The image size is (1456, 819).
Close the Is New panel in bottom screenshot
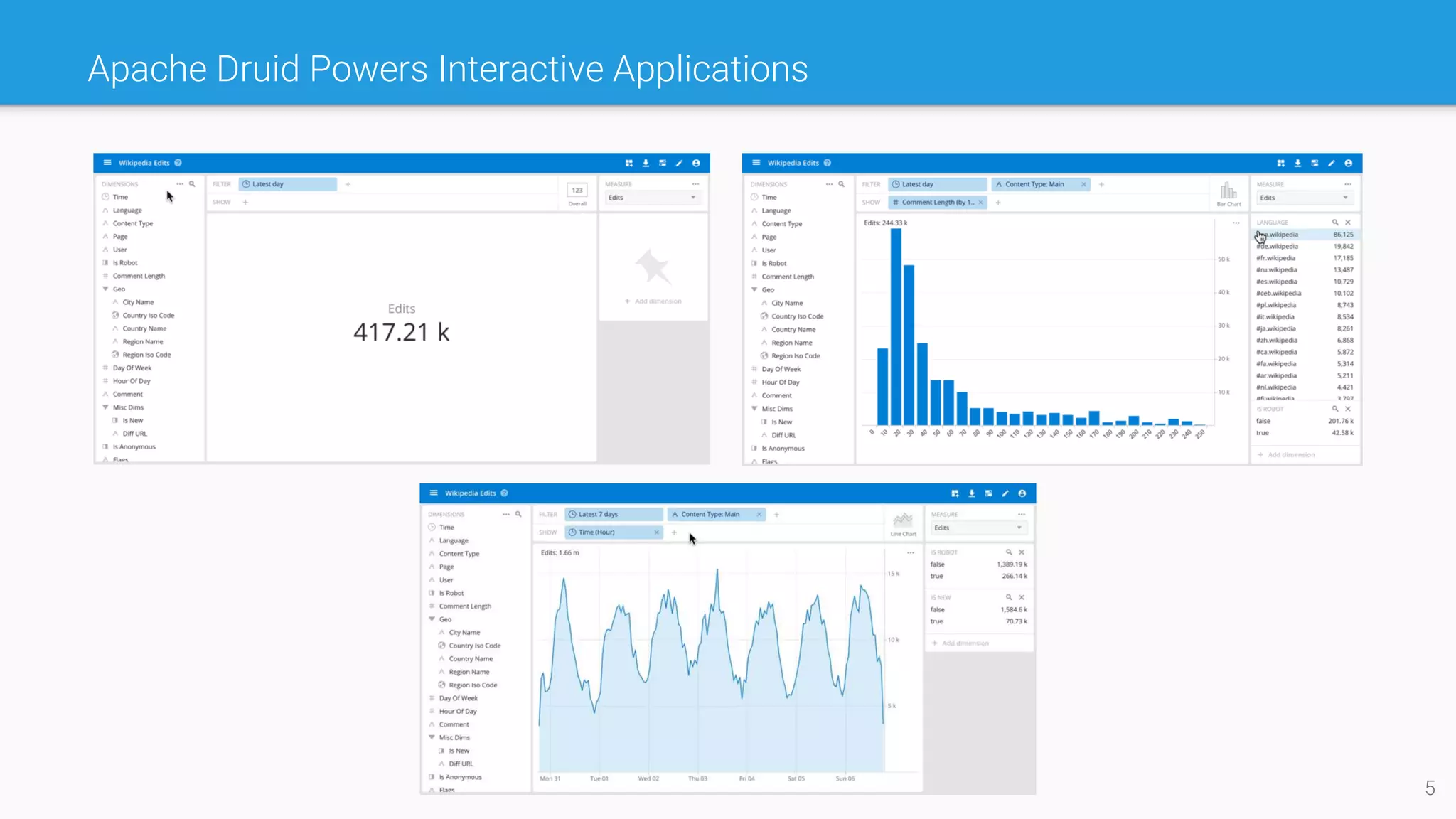pyautogui.click(x=1022, y=598)
